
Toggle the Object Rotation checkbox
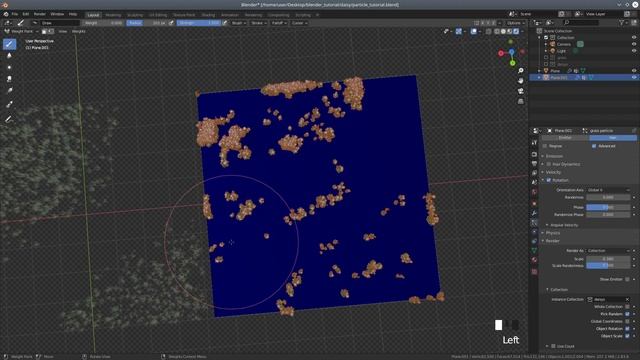[x=627, y=329]
